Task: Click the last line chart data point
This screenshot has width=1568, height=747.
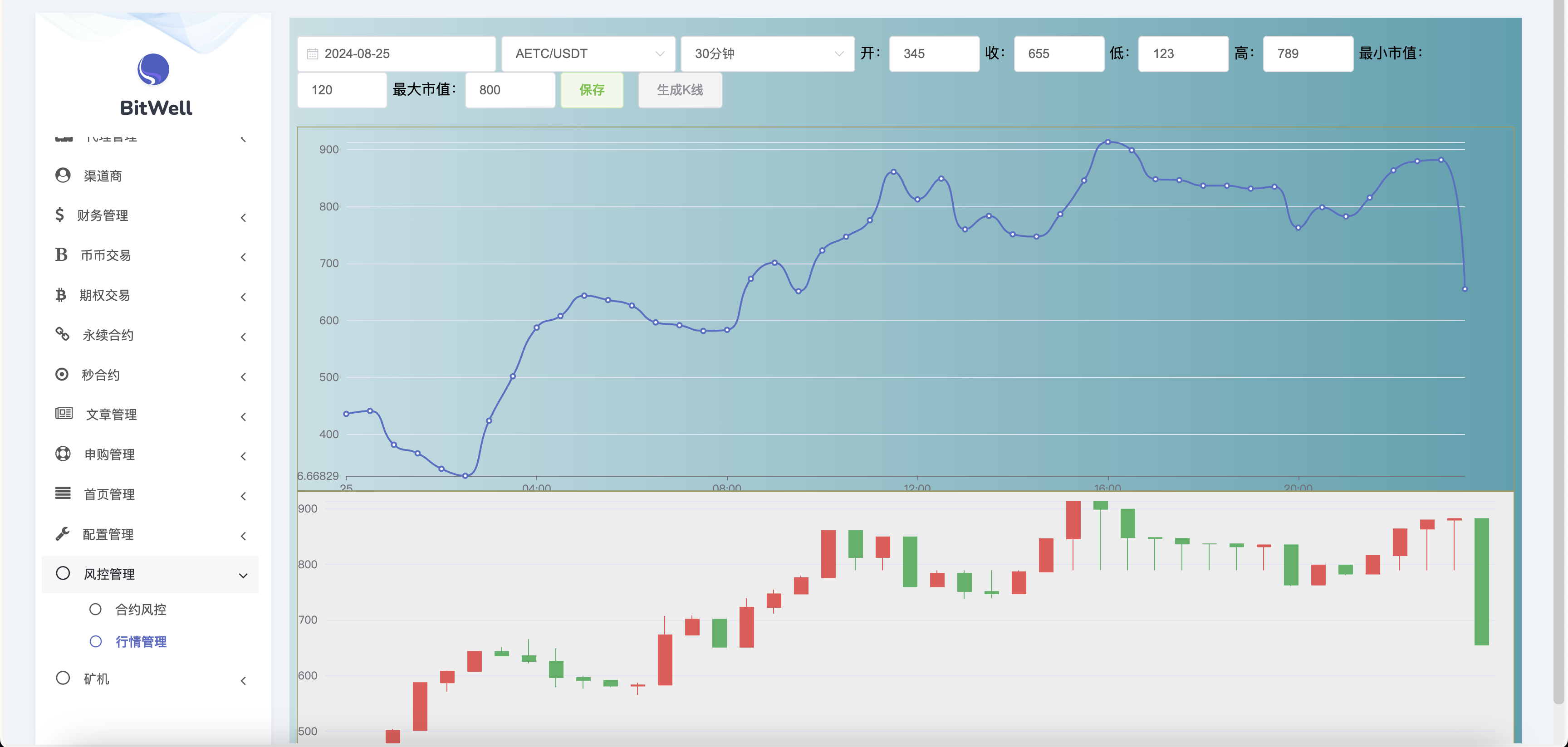Action: 1465,289
